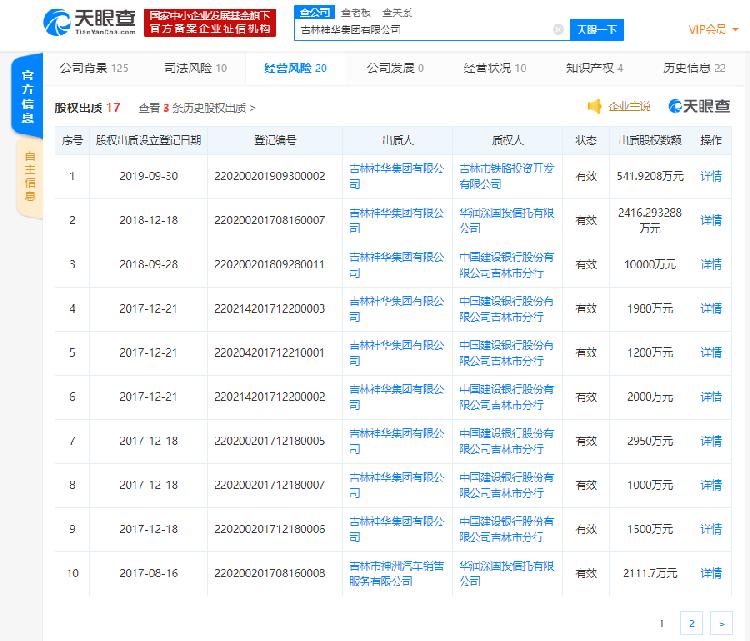Switch to 官方信息 side tab

(28, 96)
